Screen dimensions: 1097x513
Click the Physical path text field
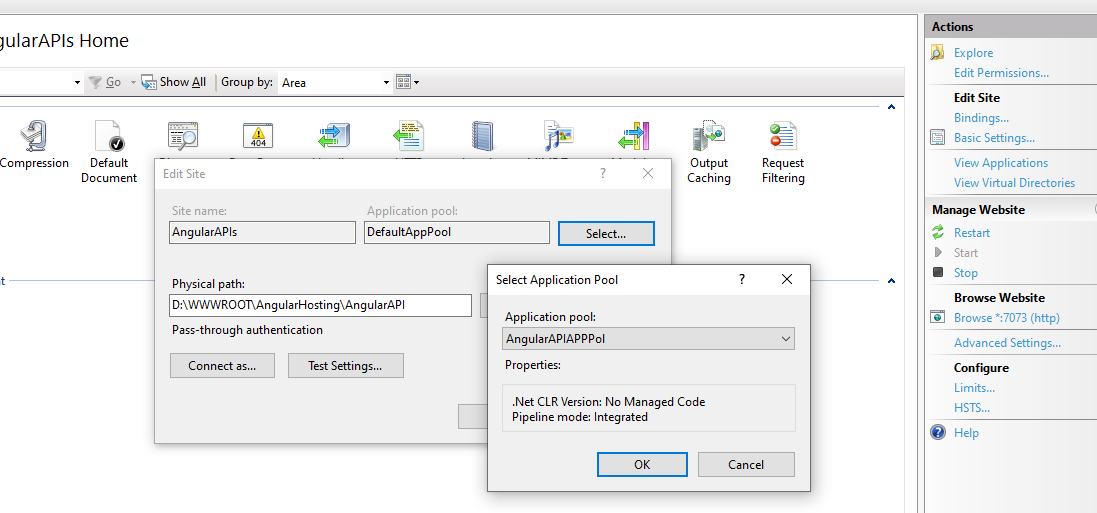coord(320,305)
